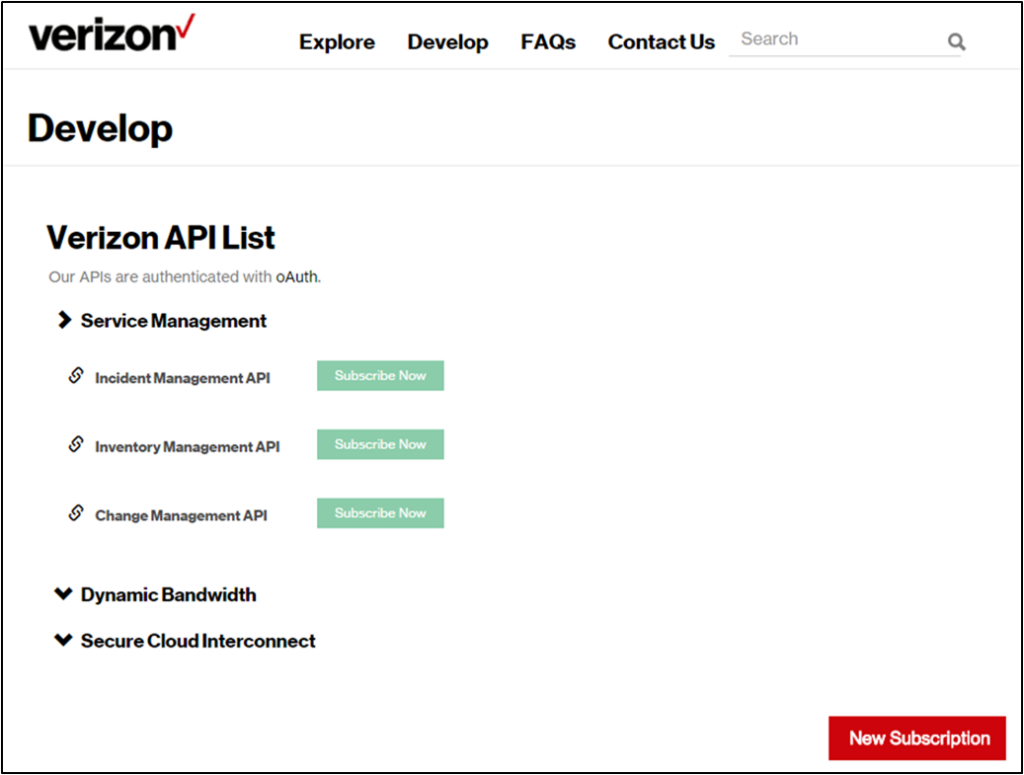Viewport: 1024px width, 775px height.
Task: Open the oAuth link
Action: tap(295, 277)
